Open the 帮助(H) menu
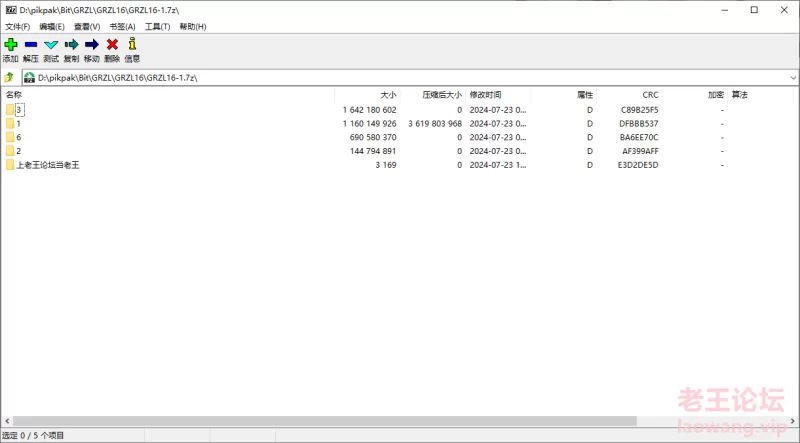Viewport: 800px width, 443px height. (193, 27)
